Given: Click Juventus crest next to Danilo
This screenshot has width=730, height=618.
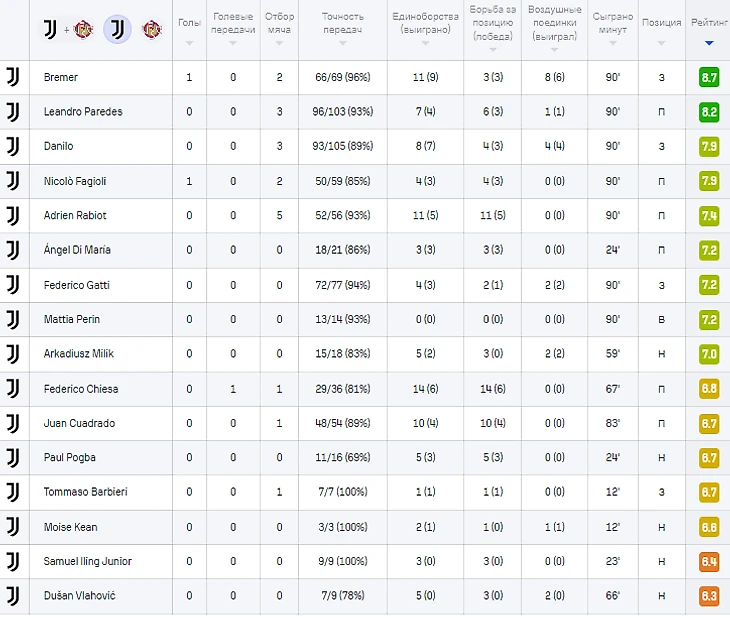Looking at the screenshot, I should (13, 146).
